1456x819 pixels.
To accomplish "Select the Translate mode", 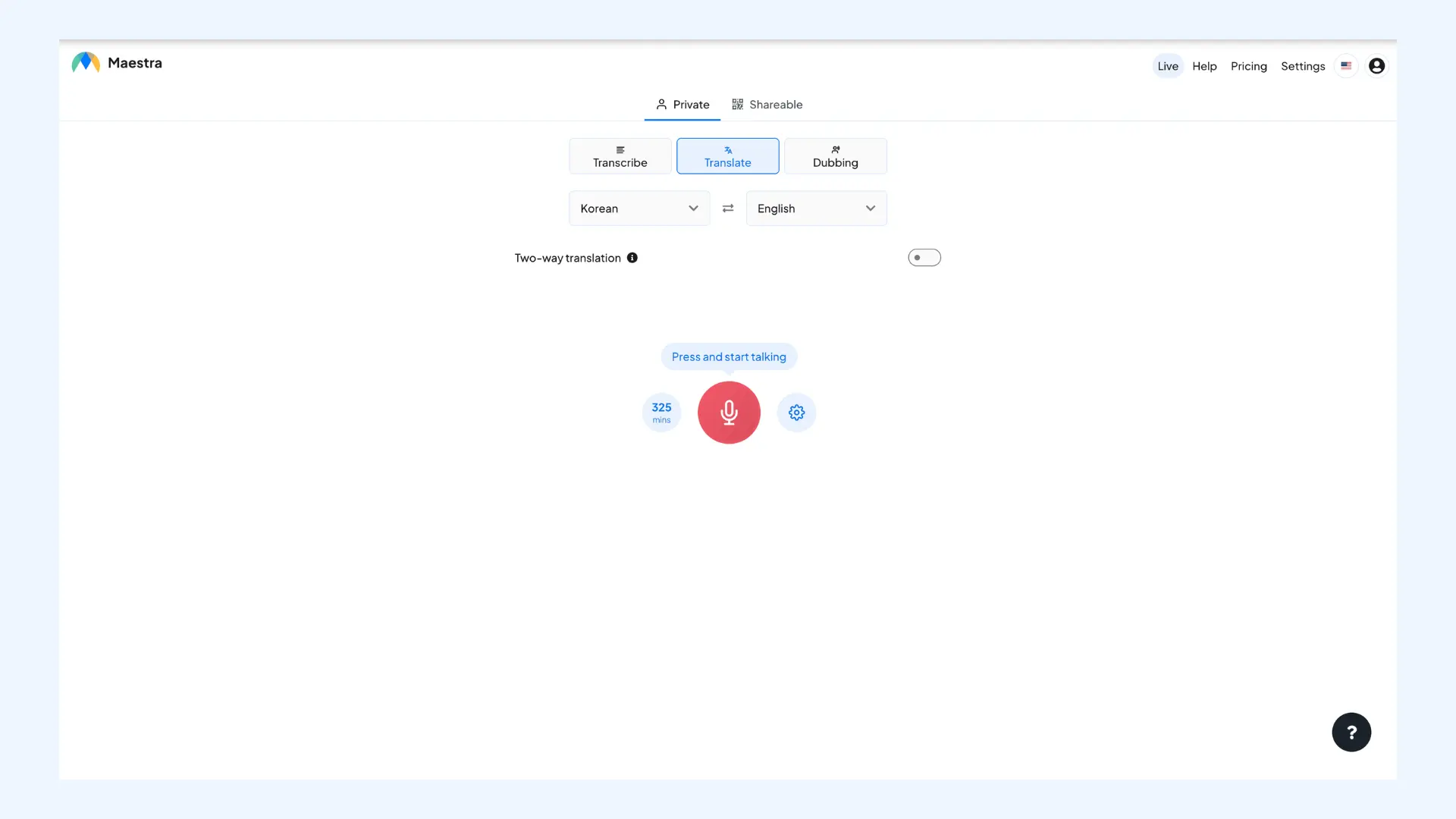I will [x=728, y=155].
